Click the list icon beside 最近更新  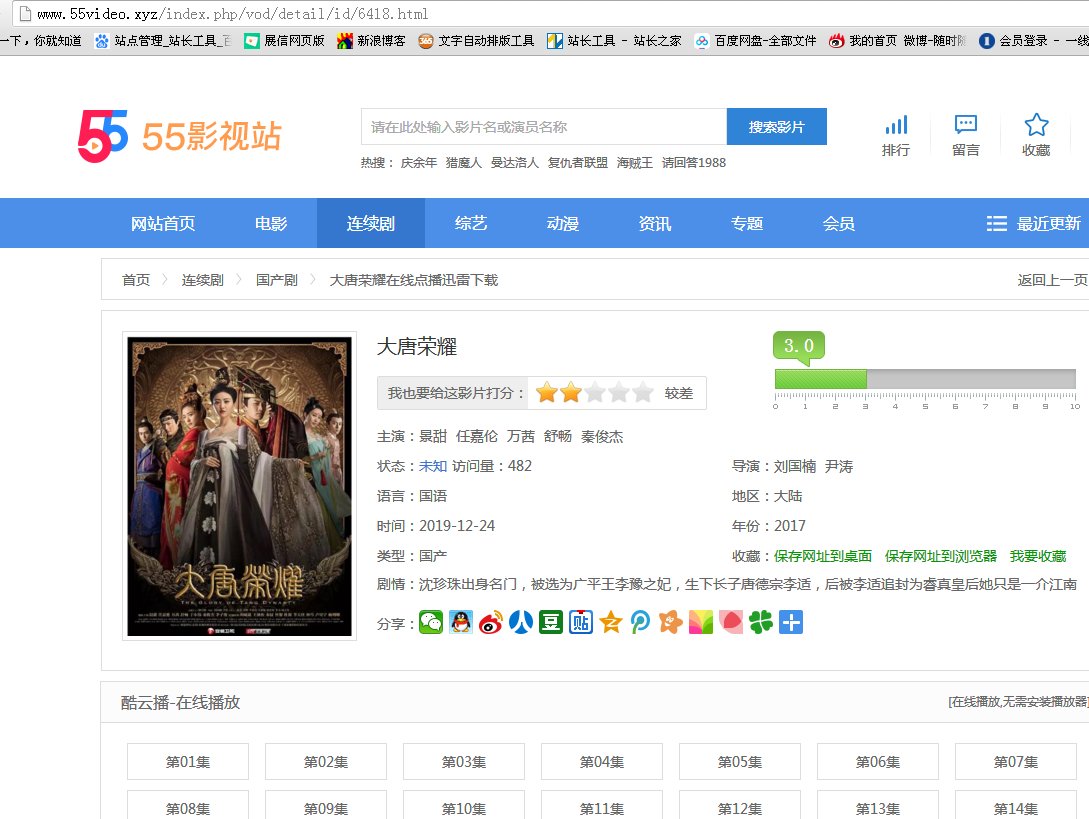tap(994, 223)
